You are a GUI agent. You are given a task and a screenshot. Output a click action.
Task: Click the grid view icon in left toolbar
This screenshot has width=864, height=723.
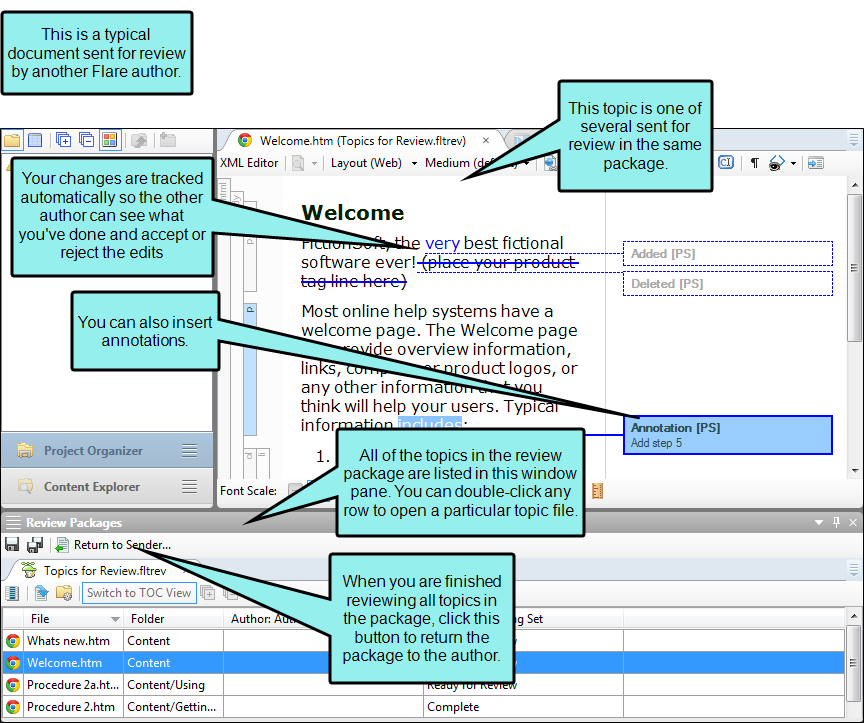click(x=35, y=141)
